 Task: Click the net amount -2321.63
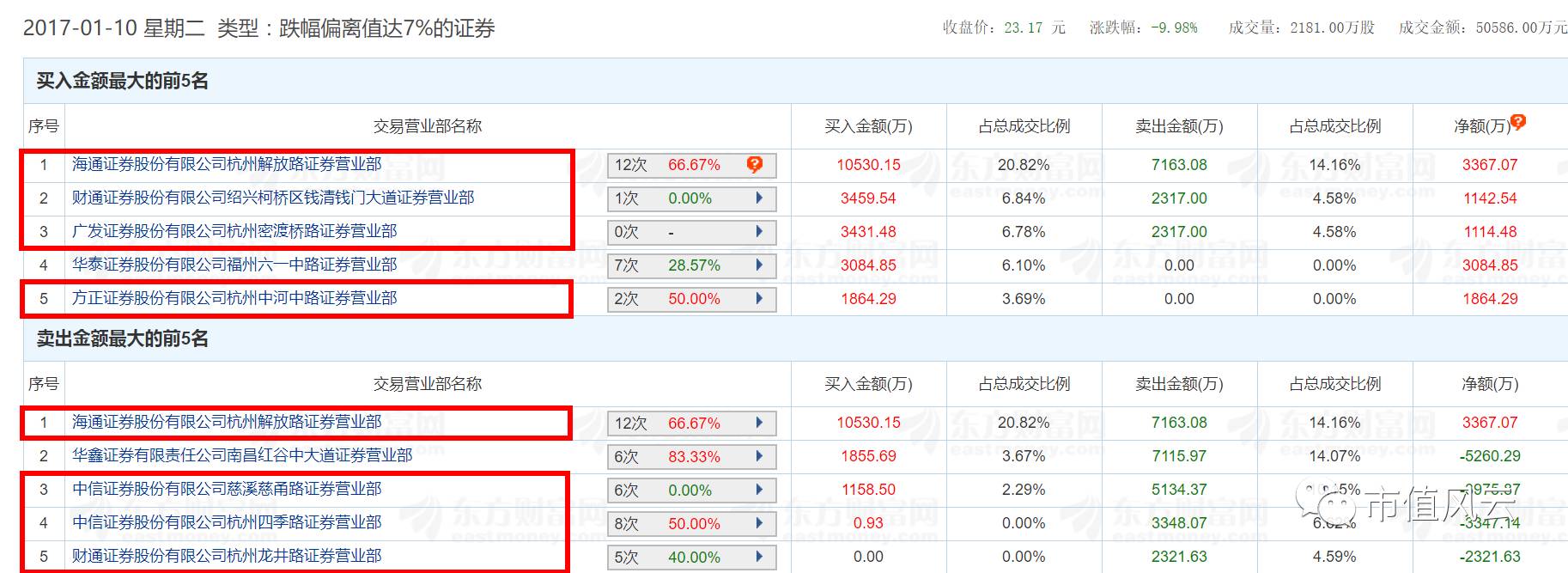(1490, 557)
